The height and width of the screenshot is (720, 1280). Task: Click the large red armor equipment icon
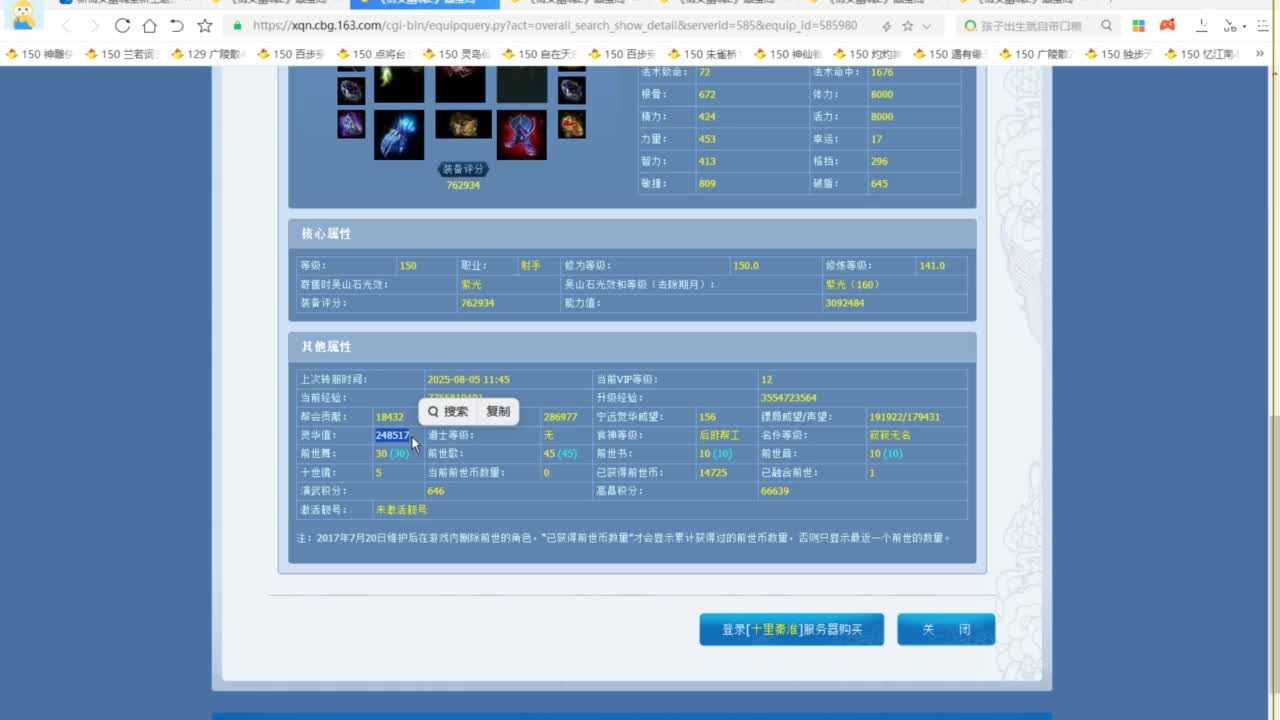pos(522,135)
